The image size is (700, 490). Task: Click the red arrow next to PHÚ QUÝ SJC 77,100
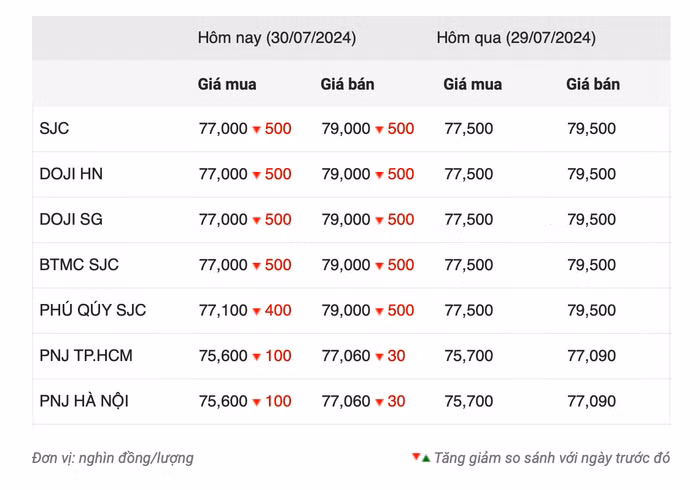click(x=257, y=312)
